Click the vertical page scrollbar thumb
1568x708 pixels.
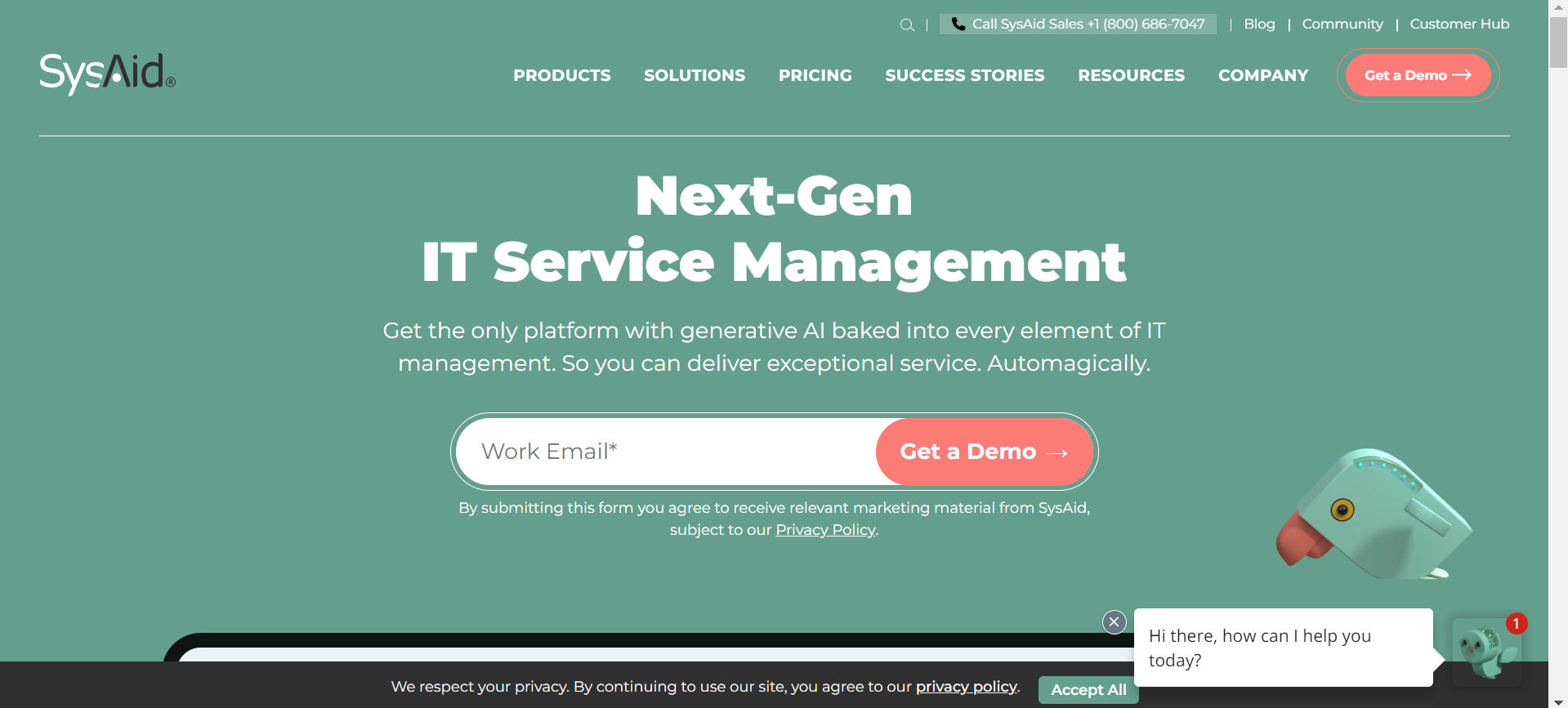(x=1558, y=42)
